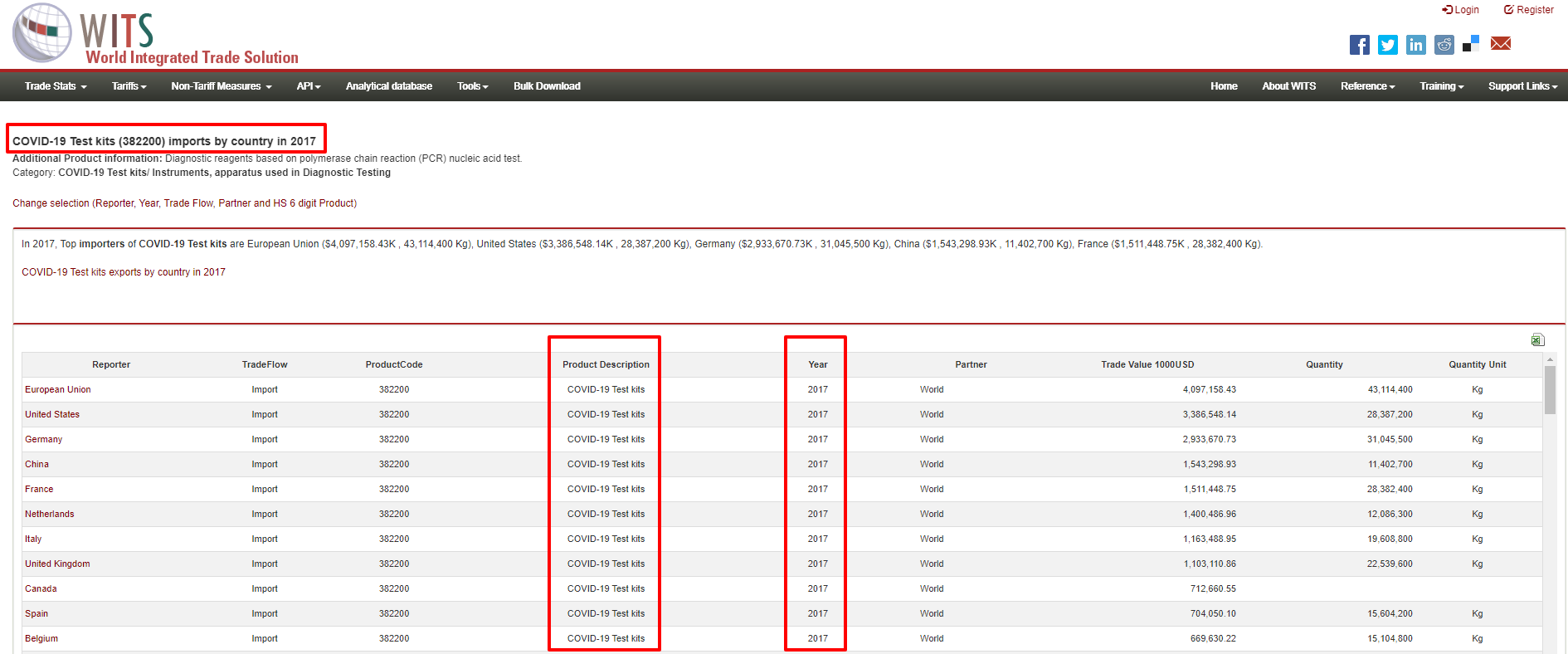The image size is (1568, 654).
Task: Click the Quantity column header
Action: tap(1324, 364)
